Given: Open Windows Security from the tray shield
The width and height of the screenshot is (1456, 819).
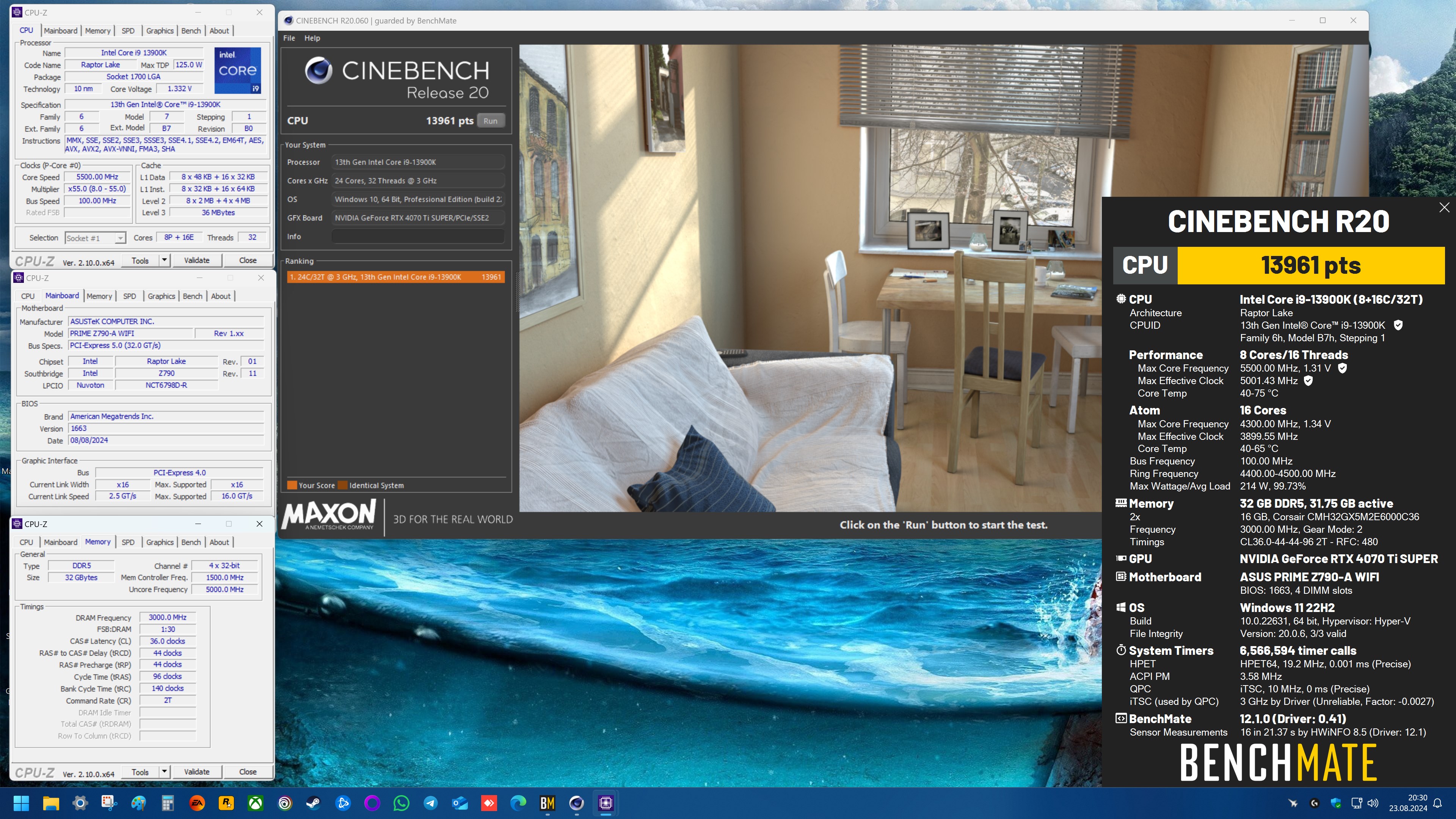Looking at the screenshot, I should (1335, 803).
